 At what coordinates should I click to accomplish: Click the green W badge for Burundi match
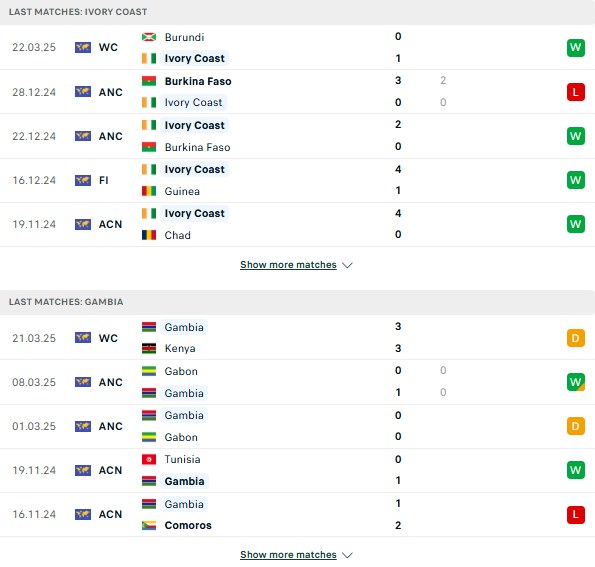point(575,47)
